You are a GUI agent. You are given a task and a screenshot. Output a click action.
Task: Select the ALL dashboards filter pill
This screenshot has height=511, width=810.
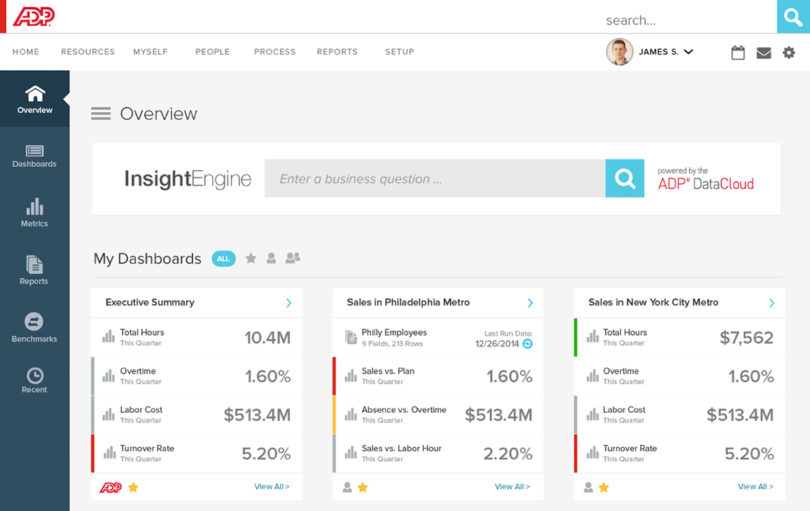(x=223, y=258)
